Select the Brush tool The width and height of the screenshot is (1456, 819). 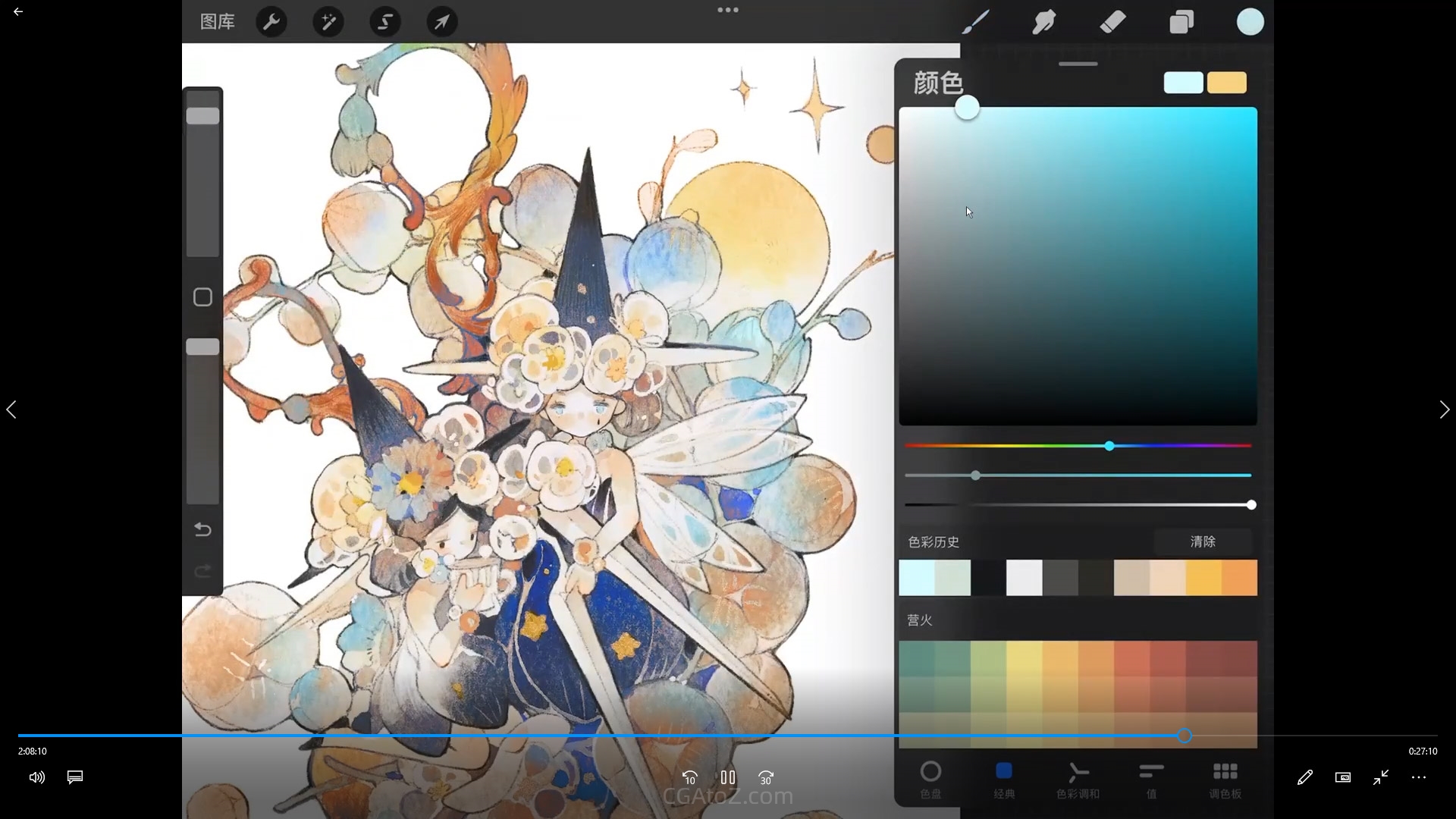pyautogui.click(x=975, y=22)
